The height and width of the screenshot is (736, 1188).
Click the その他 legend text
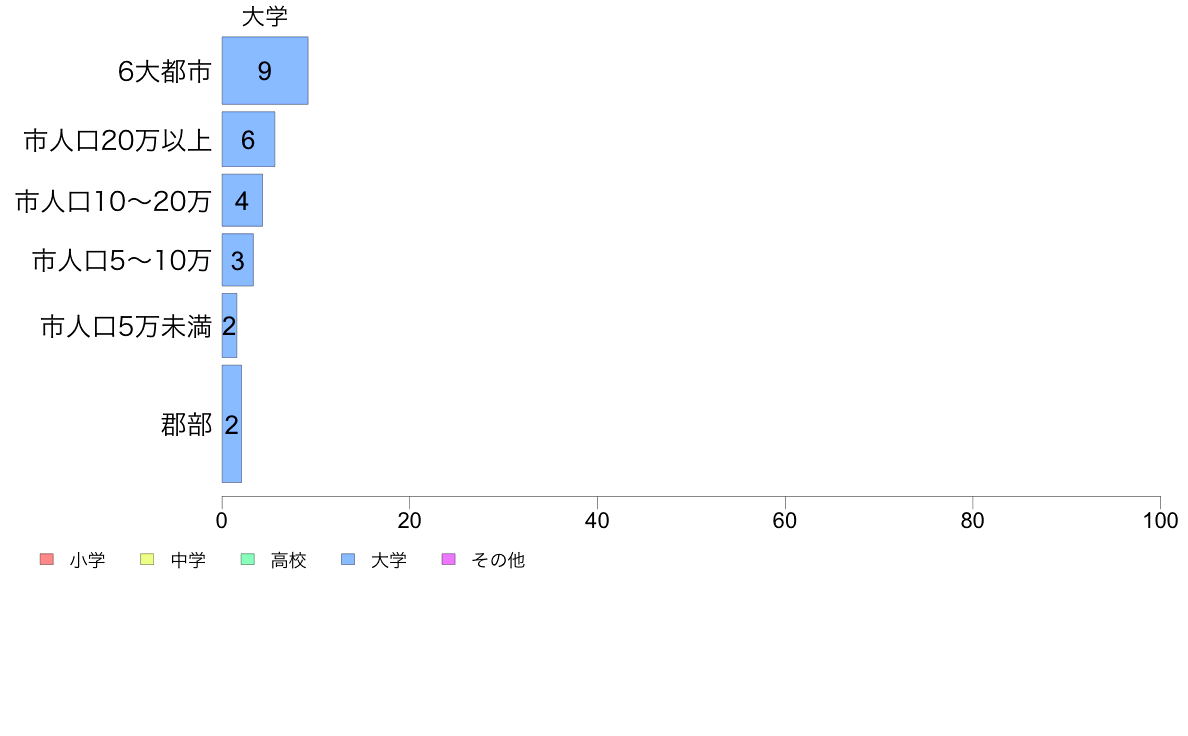click(498, 560)
